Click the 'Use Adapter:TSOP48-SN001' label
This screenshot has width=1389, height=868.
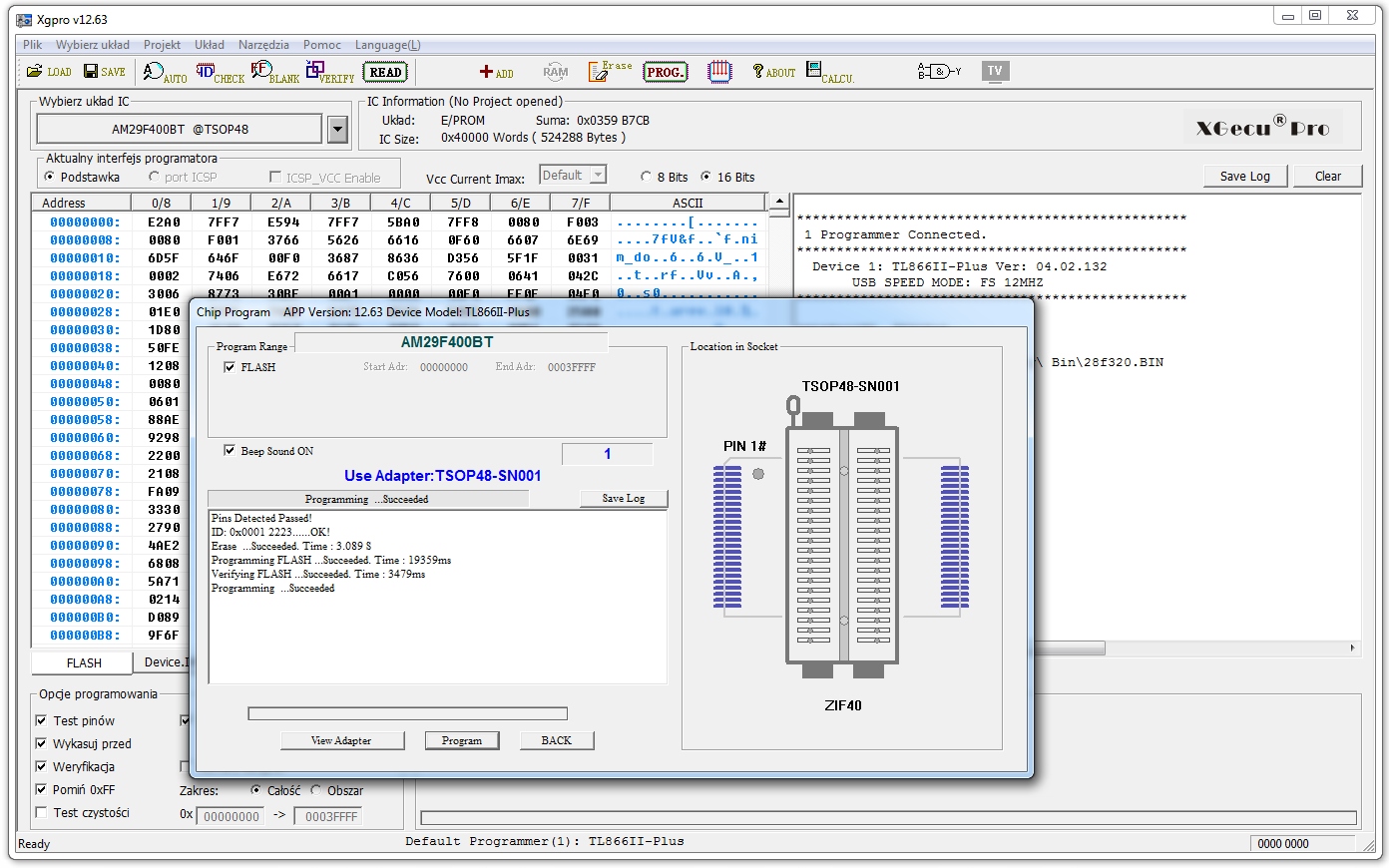tap(443, 476)
